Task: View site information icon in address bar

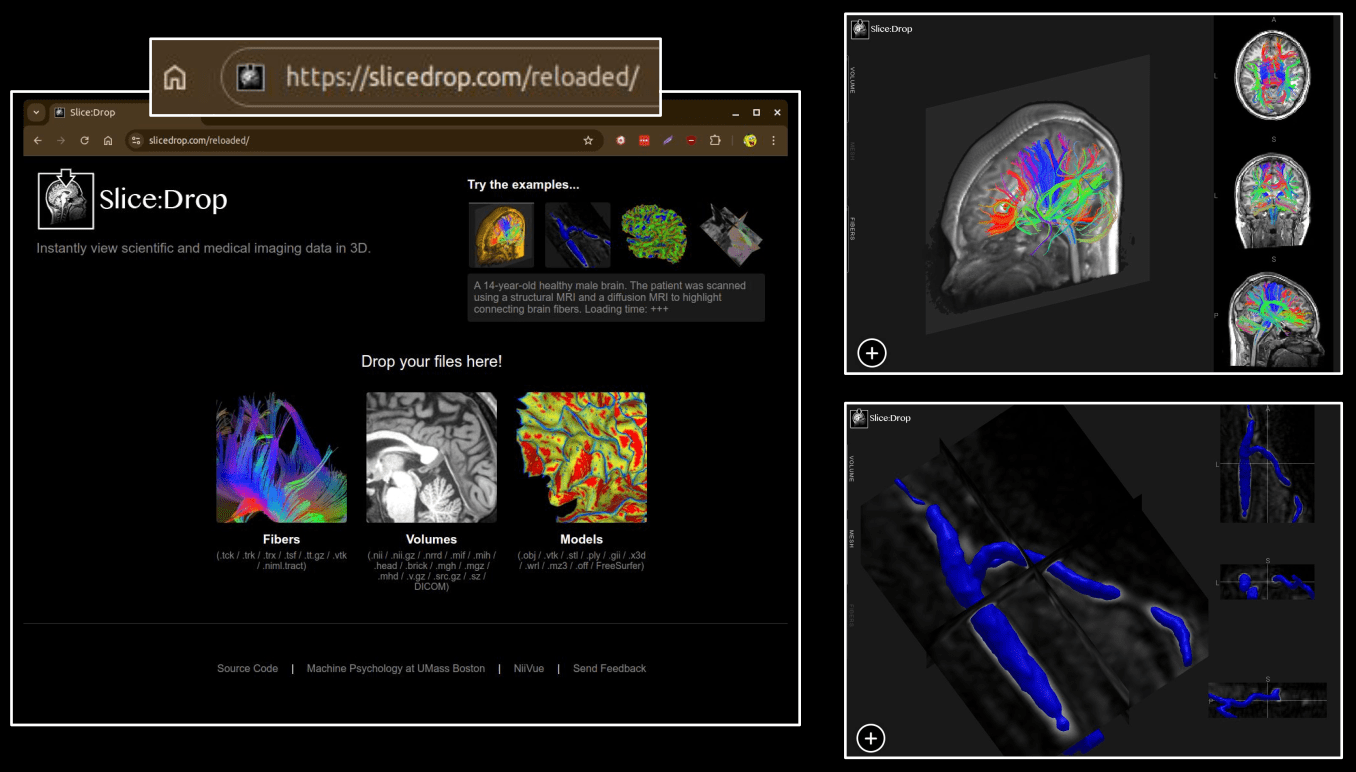Action: coord(138,141)
